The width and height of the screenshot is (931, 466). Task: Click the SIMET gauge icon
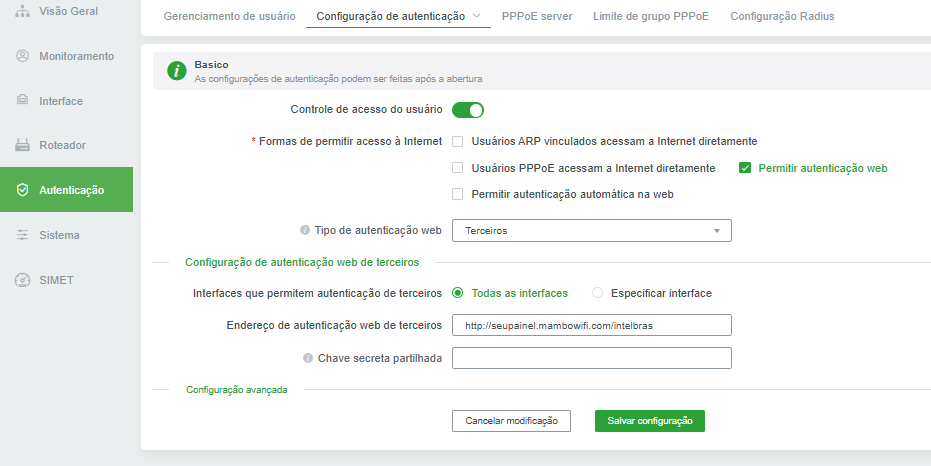click(x=22, y=280)
